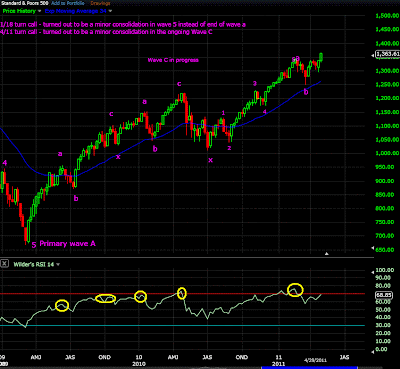Click the 2010 year label on time axis
The image size is (400, 369).
coord(139,364)
